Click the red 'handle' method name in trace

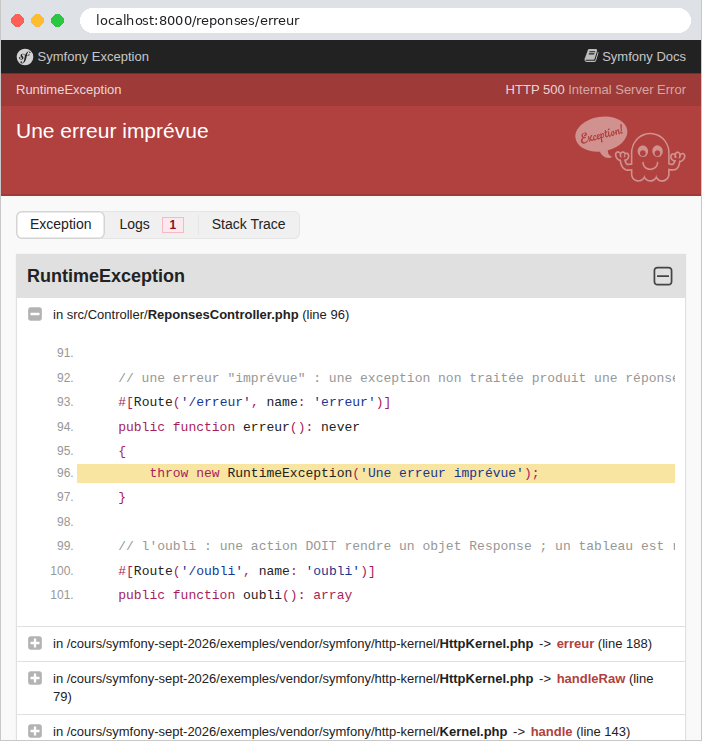(x=551, y=732)
